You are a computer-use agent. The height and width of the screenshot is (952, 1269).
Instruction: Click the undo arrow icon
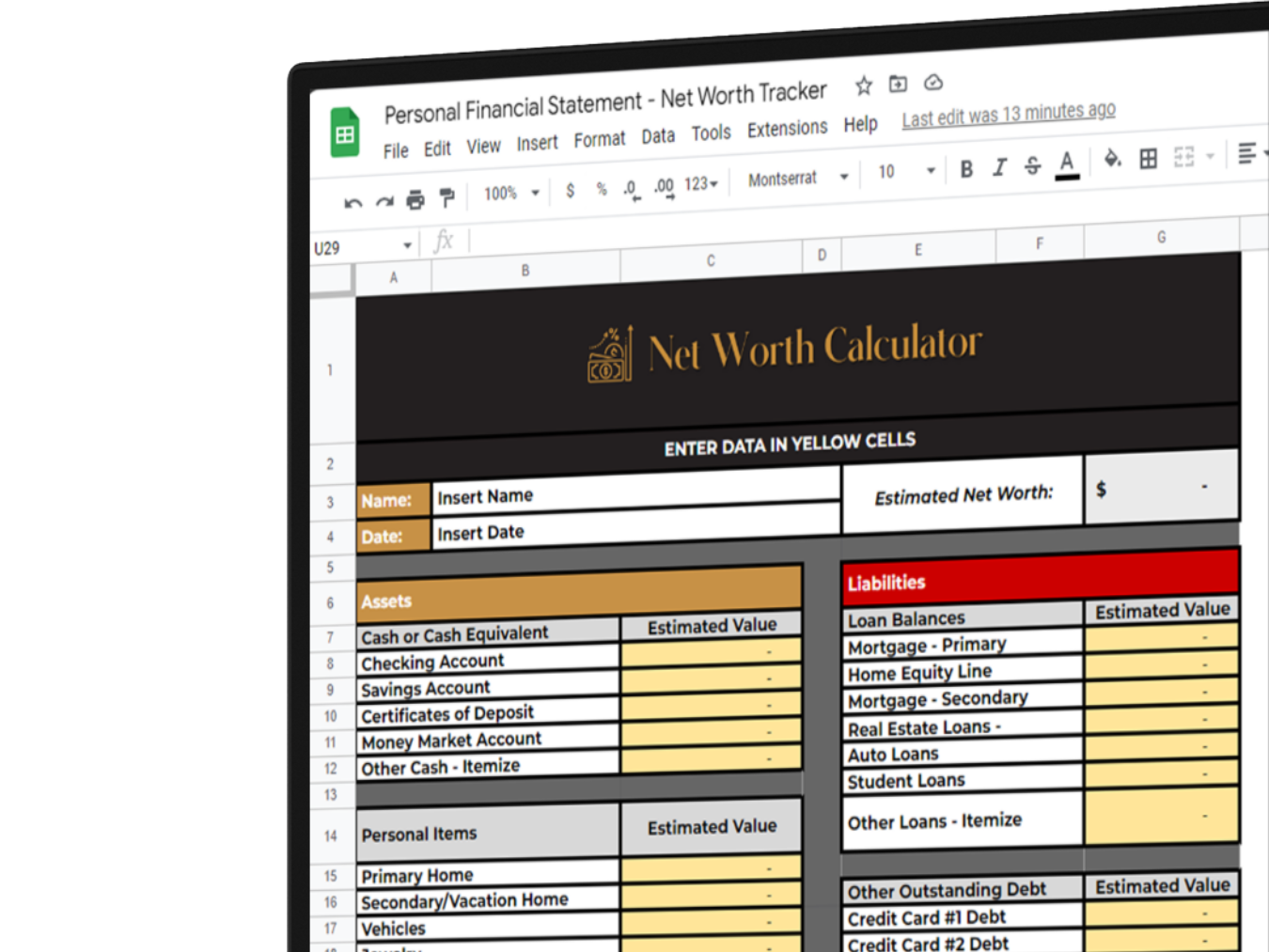click(x=352, y=203)
